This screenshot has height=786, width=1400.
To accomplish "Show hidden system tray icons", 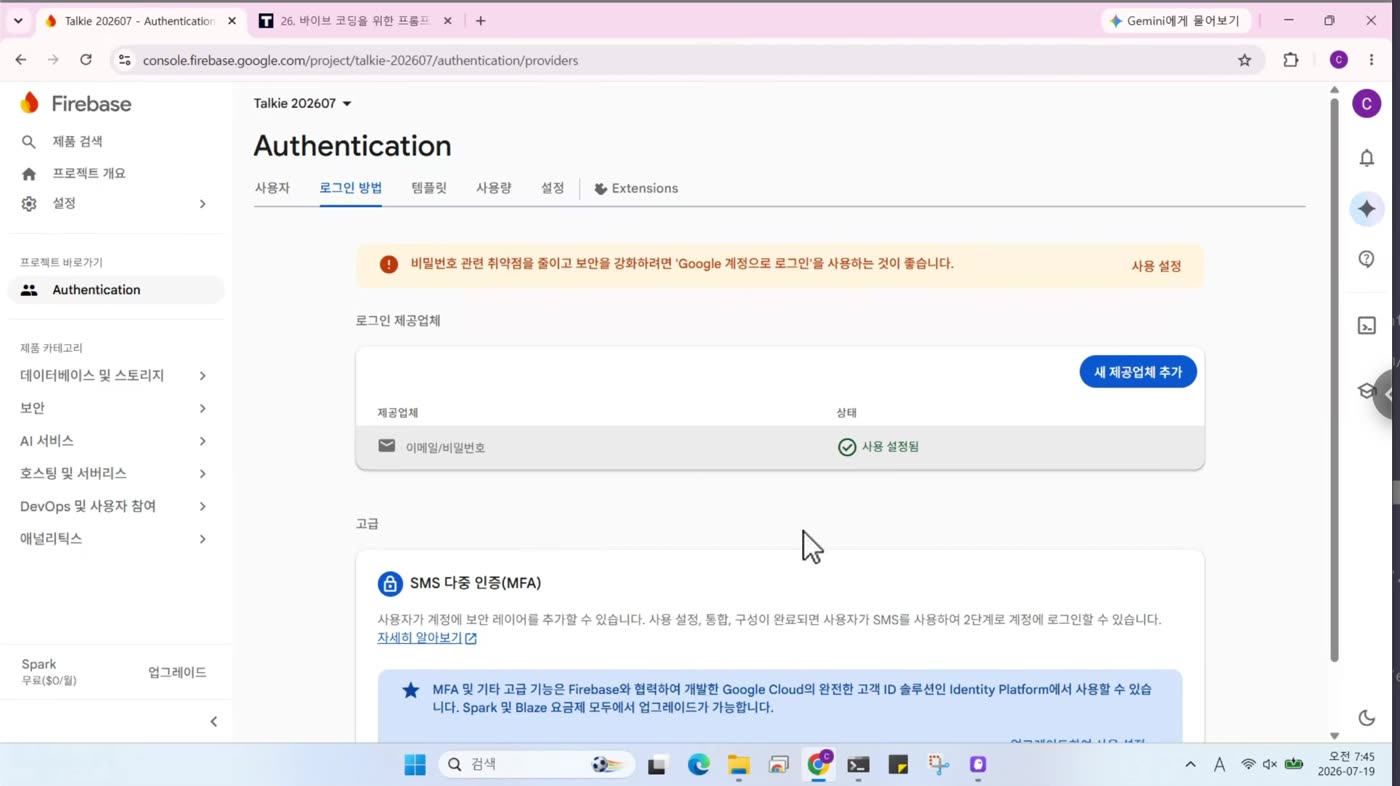I will [x=1190, y=764].
